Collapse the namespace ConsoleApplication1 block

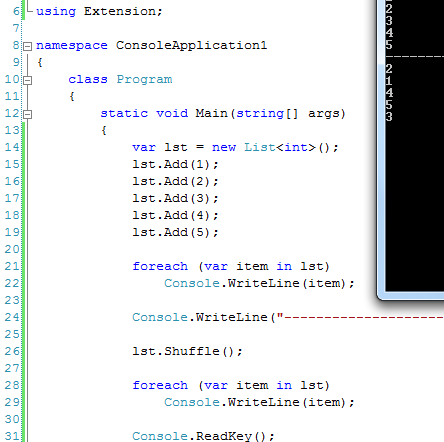(28, 46)
